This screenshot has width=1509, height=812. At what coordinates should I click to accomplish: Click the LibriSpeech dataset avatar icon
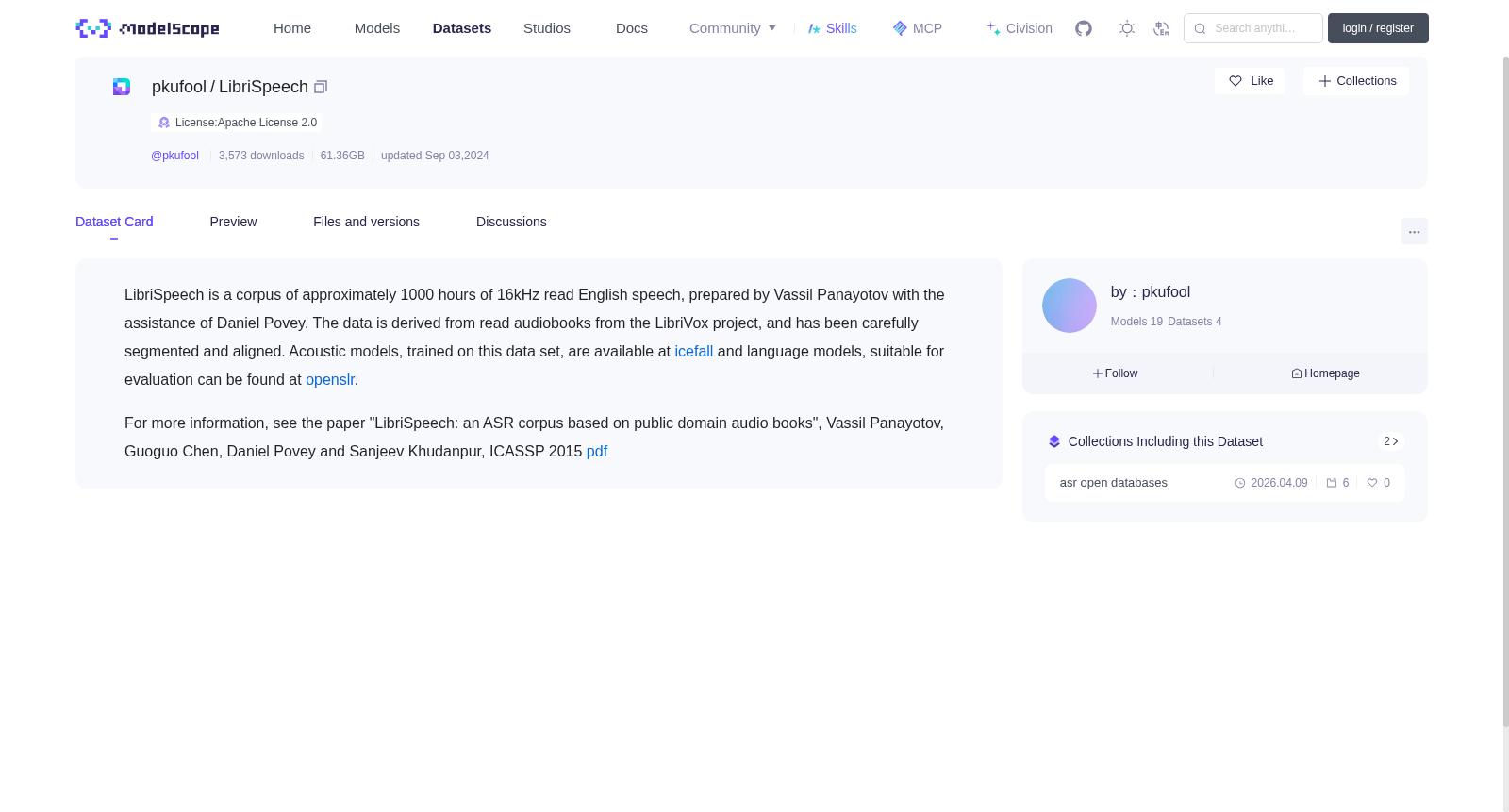coord(122,87)
